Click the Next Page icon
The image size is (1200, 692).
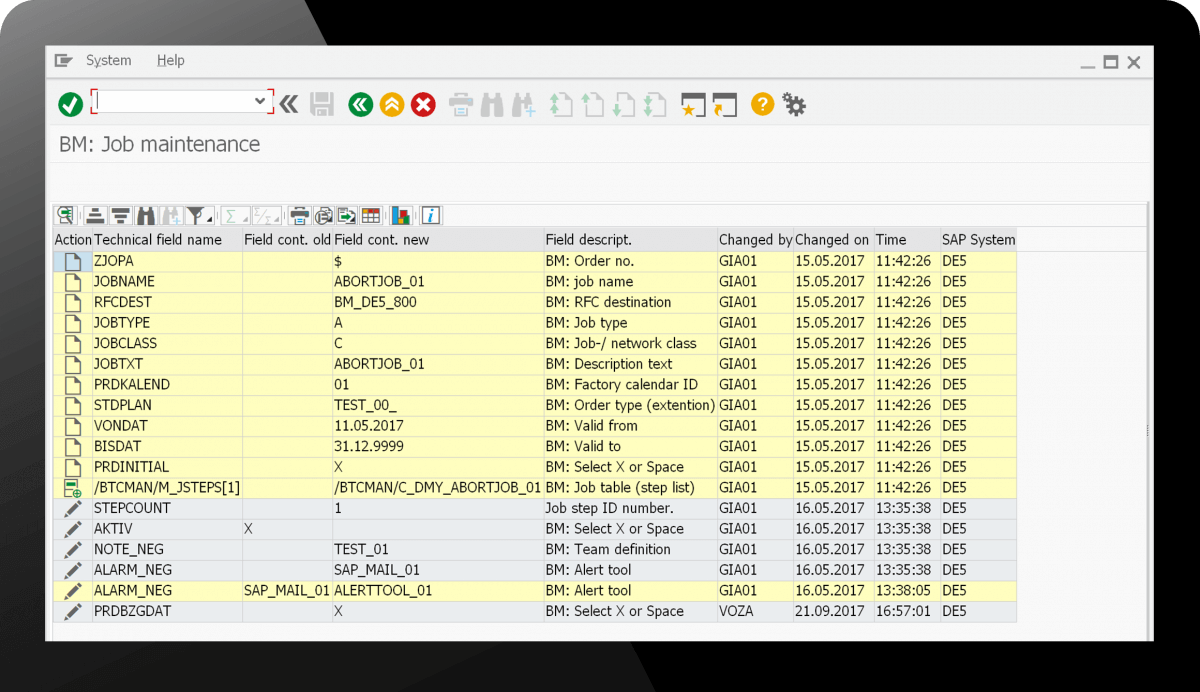coord(624,104)
